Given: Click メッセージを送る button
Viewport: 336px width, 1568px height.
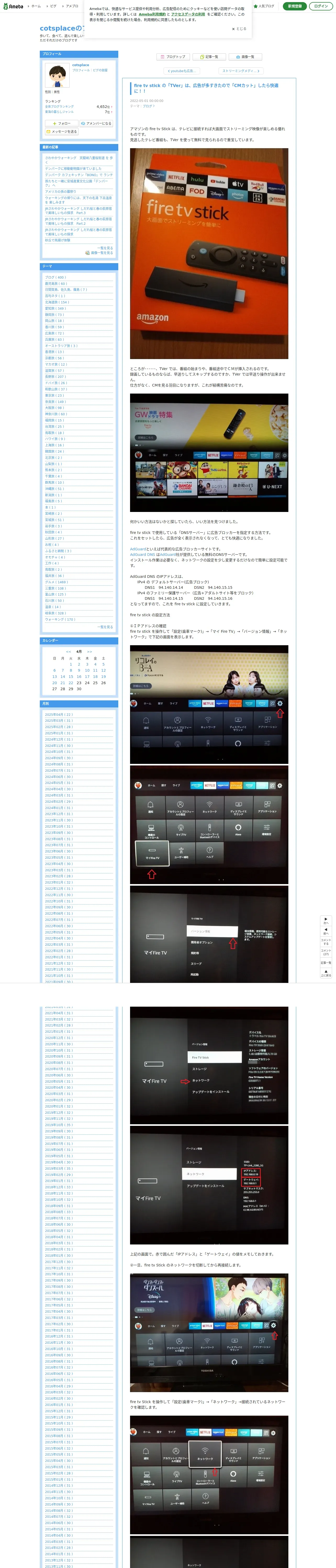Looking at the screenshot, I should pyautogui.click(x=61, y=131).
